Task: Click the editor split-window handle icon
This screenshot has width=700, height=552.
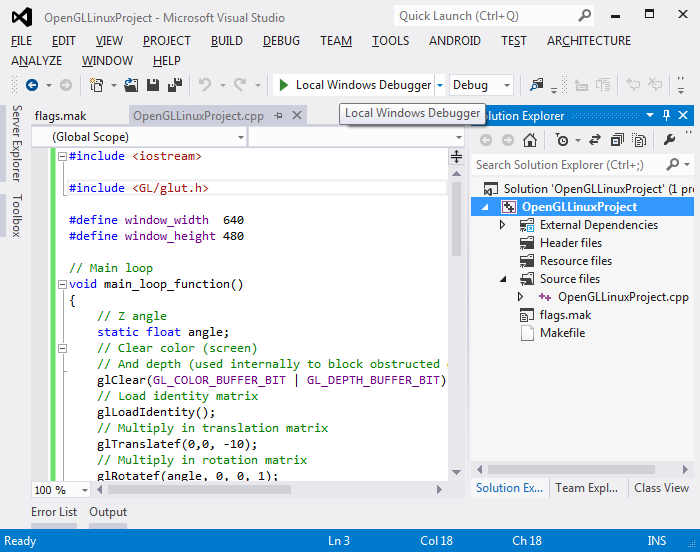Action: [456, 156]
